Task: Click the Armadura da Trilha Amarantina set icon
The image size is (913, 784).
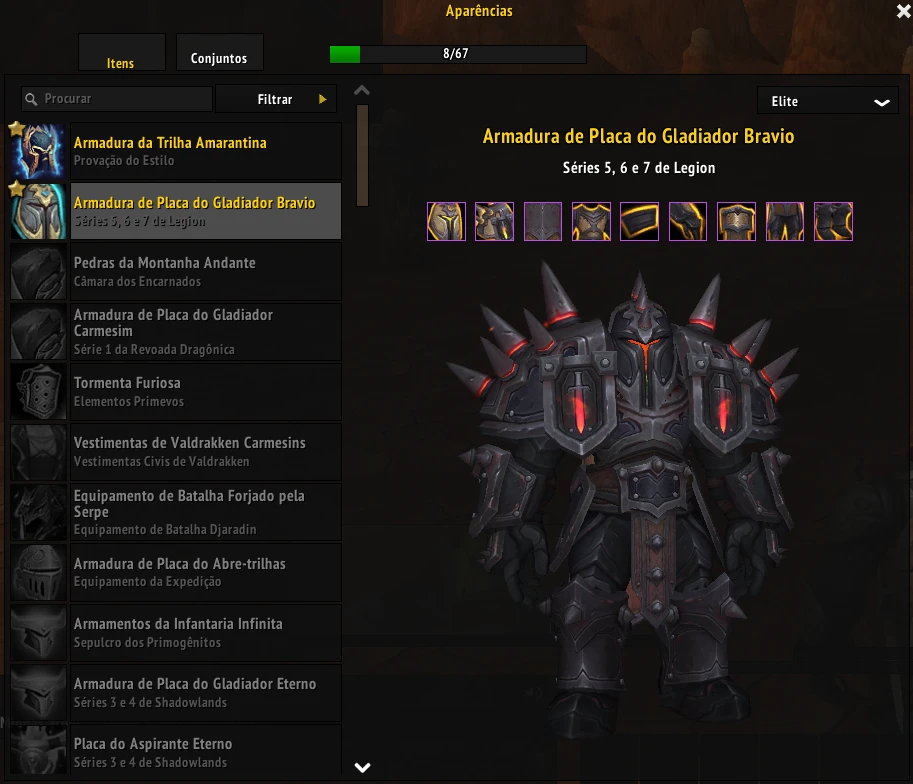Action: (x=38, y=151)
